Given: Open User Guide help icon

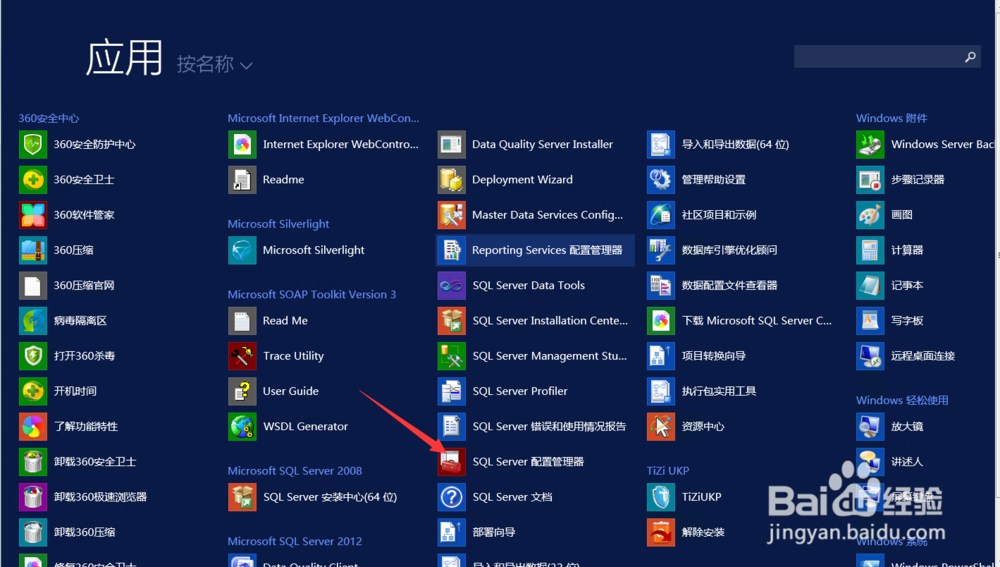Looking at the screenshot, I should pyautogui.click(x=242, y=391).
